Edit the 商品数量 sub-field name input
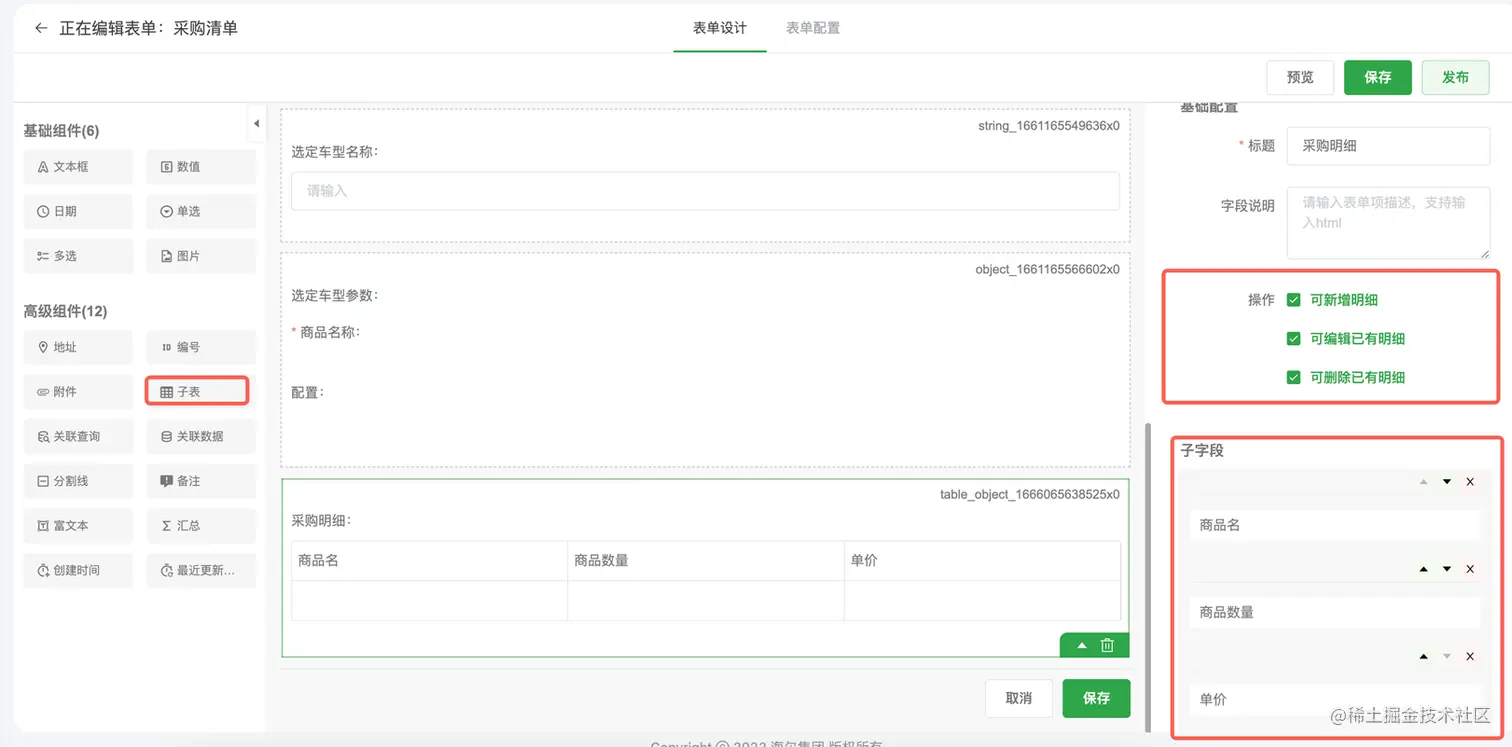 [x=1335, y=612]
